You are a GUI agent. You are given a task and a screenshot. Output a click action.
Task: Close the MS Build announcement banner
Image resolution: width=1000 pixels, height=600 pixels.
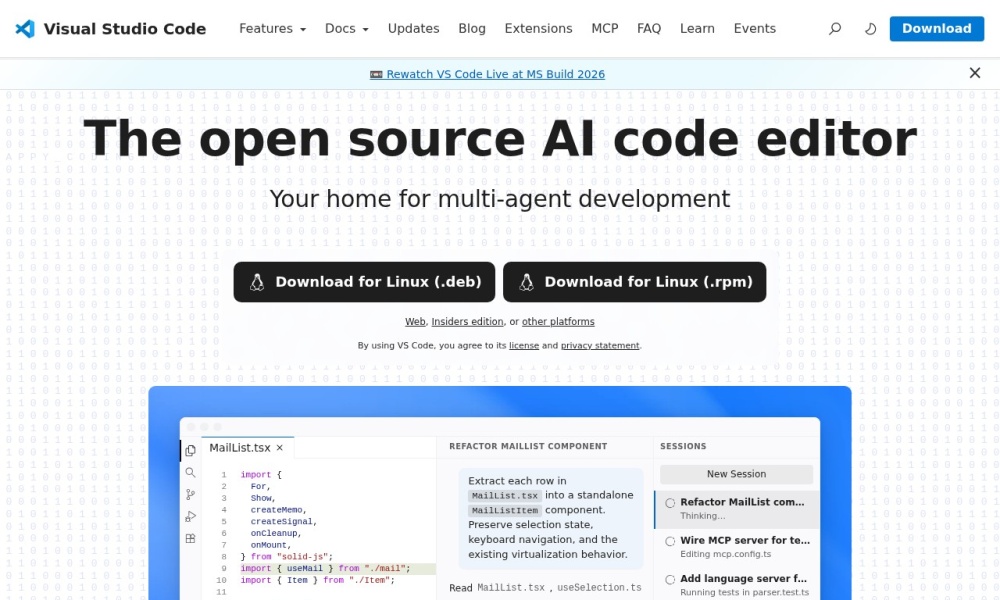[974, 73]
